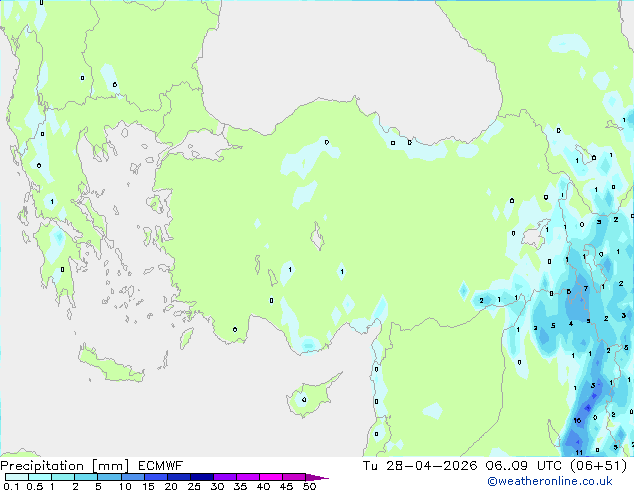Click the legend scale label '0.1'
Viewport: 634px width, 490px height.
click(x=11, y=486)
